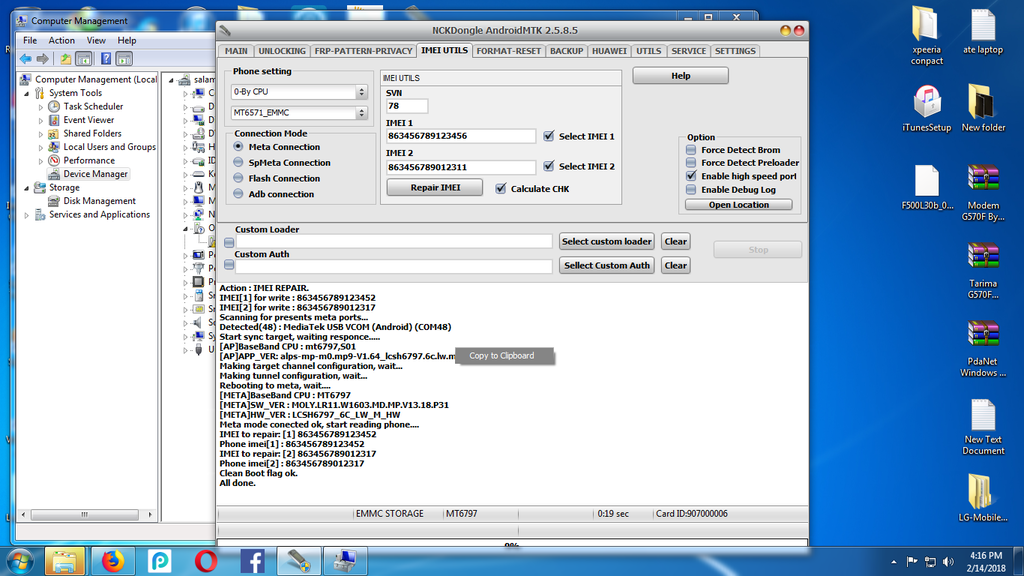The width and height of the screenshot is (1024, 576).
Task: Click the Help question-mark toolbar icon
Action: pyautogui.click(x=106, y=59)
